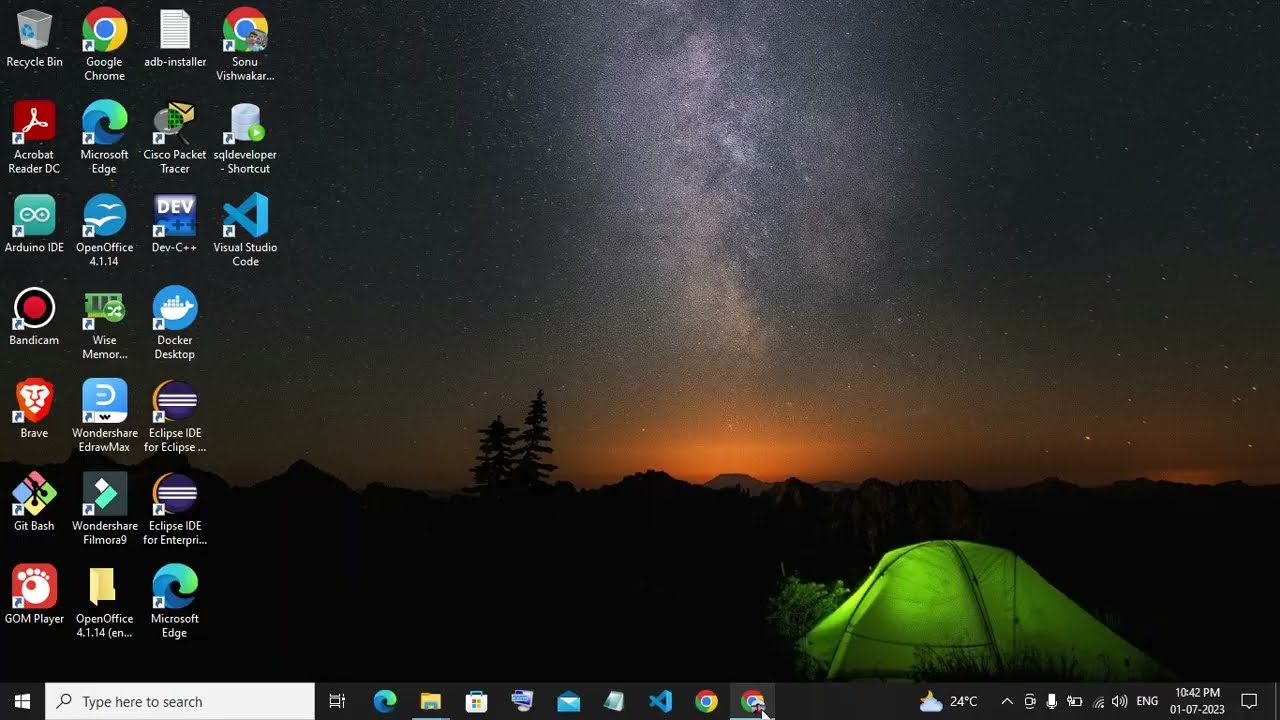
Task: Select the OpenOffice 4.1.14 (en... folder
Action: coord(104,603)
